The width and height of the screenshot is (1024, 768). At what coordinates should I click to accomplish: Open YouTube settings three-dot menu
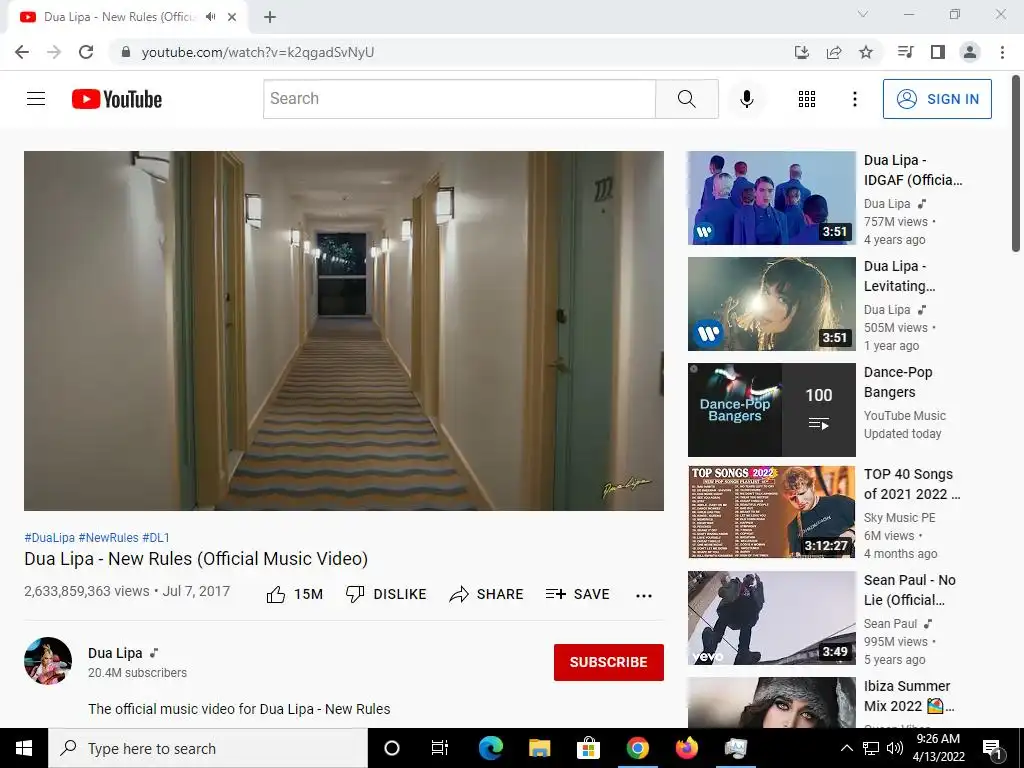pos(855,99)
